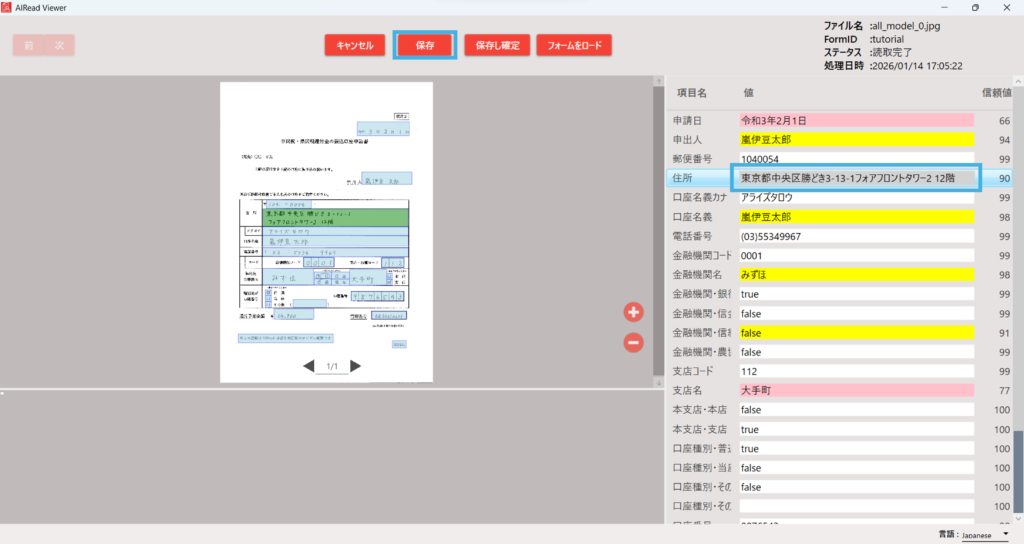
Task: Click the AIRead Viewer app icon
Action: click(x=7, y=7)
